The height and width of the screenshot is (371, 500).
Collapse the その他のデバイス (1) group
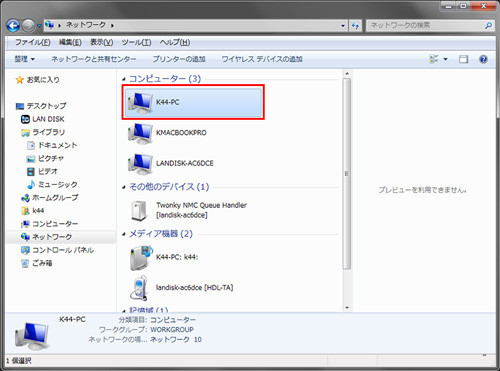click(124, 187)
